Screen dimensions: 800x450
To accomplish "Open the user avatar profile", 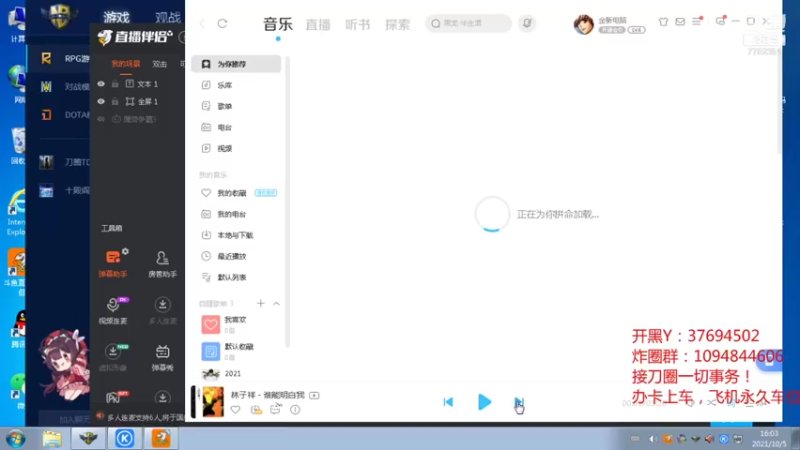I will pyautogui.click(x=584, y=24).
